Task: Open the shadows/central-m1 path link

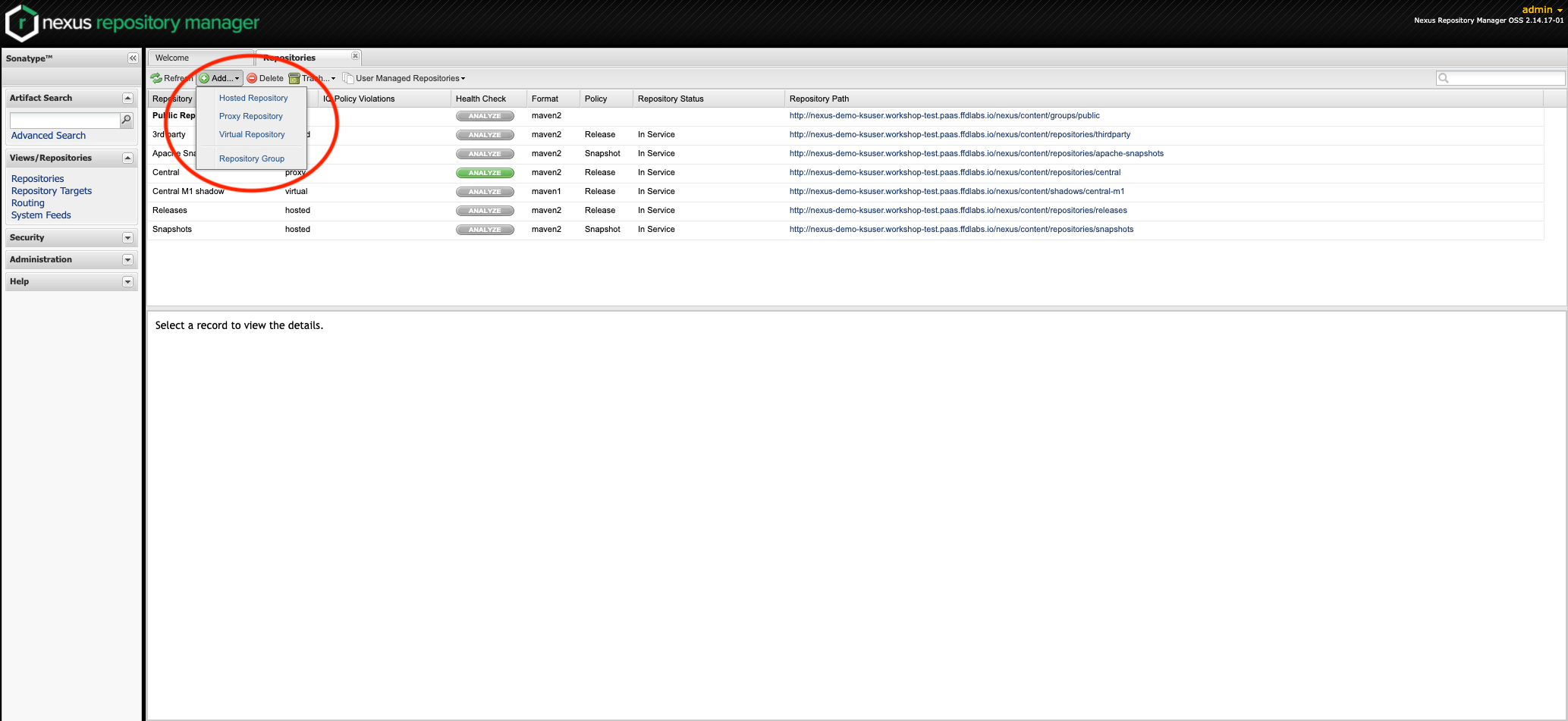Action: [x=957, y=191]
